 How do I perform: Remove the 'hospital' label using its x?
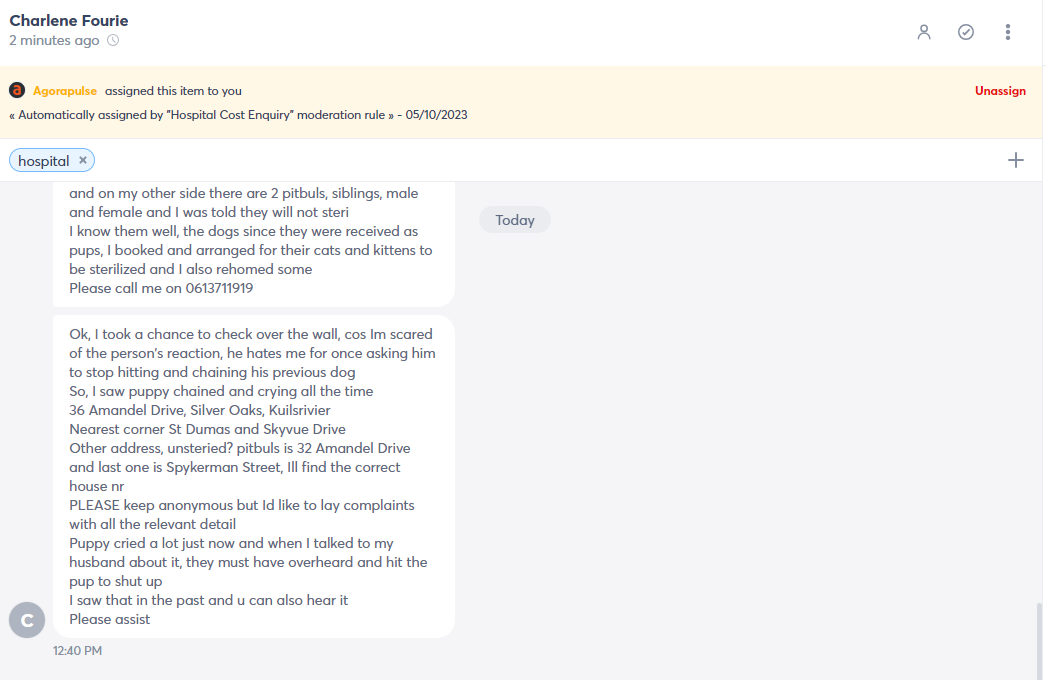[x=83, y=160]
